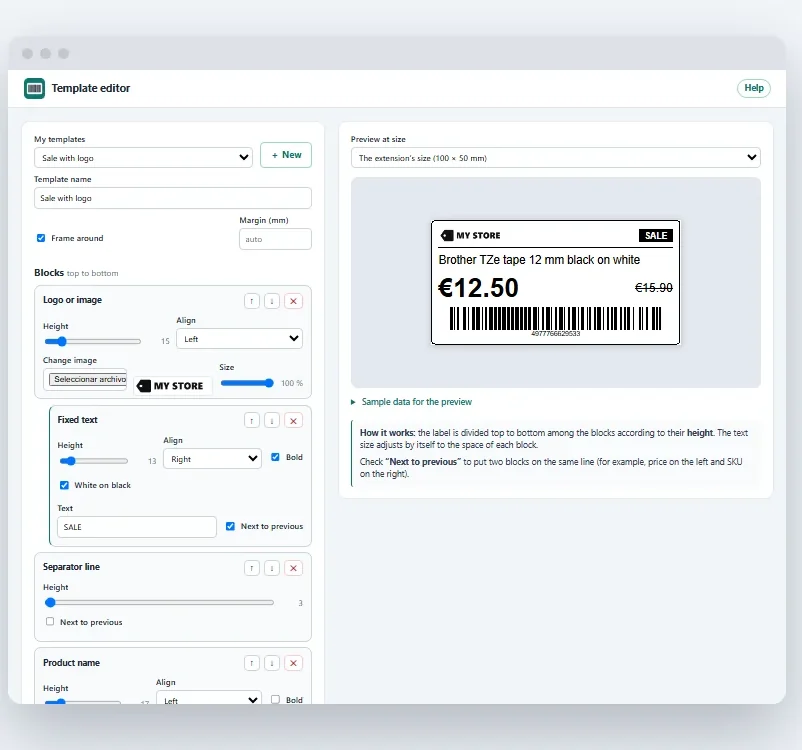This screenshot has width=802, height=750.
Task: Click Margin (mm) input field
Action: pyautogui.click(x=275, y=239)
